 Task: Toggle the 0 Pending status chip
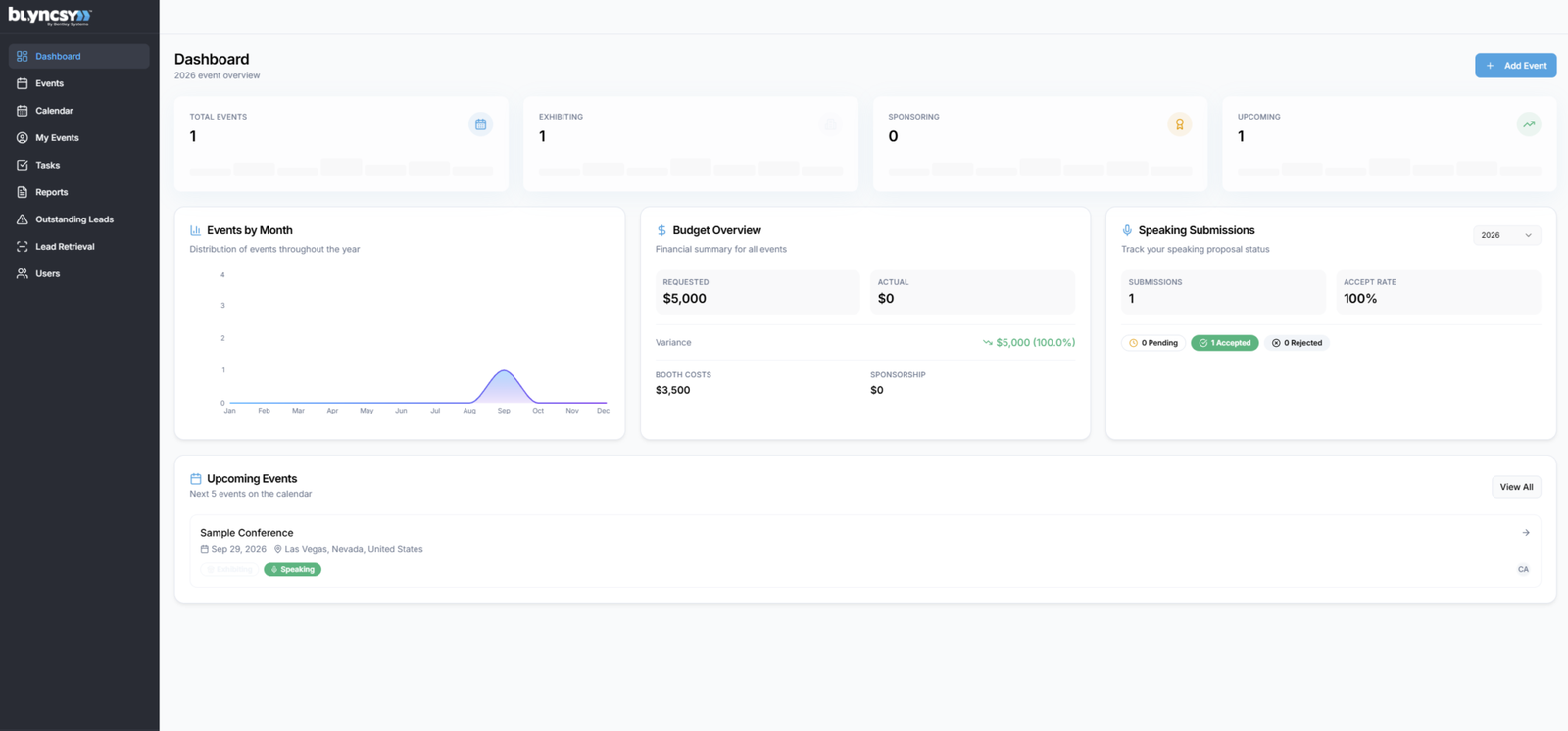pyautogui.click(x=1153, y=343)
